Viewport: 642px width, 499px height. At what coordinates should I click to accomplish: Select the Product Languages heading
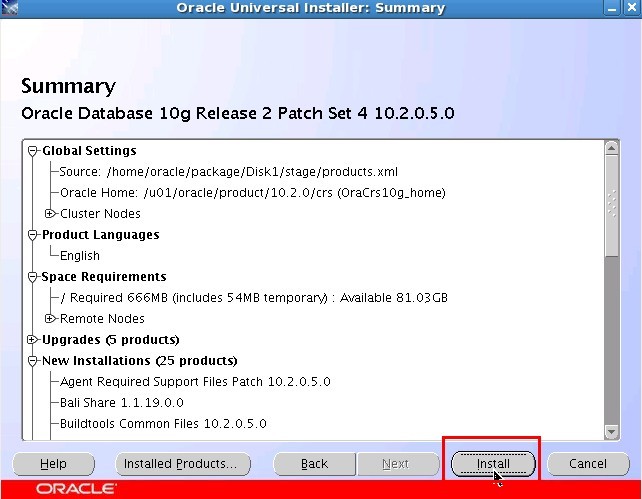(x=101, y=235)
